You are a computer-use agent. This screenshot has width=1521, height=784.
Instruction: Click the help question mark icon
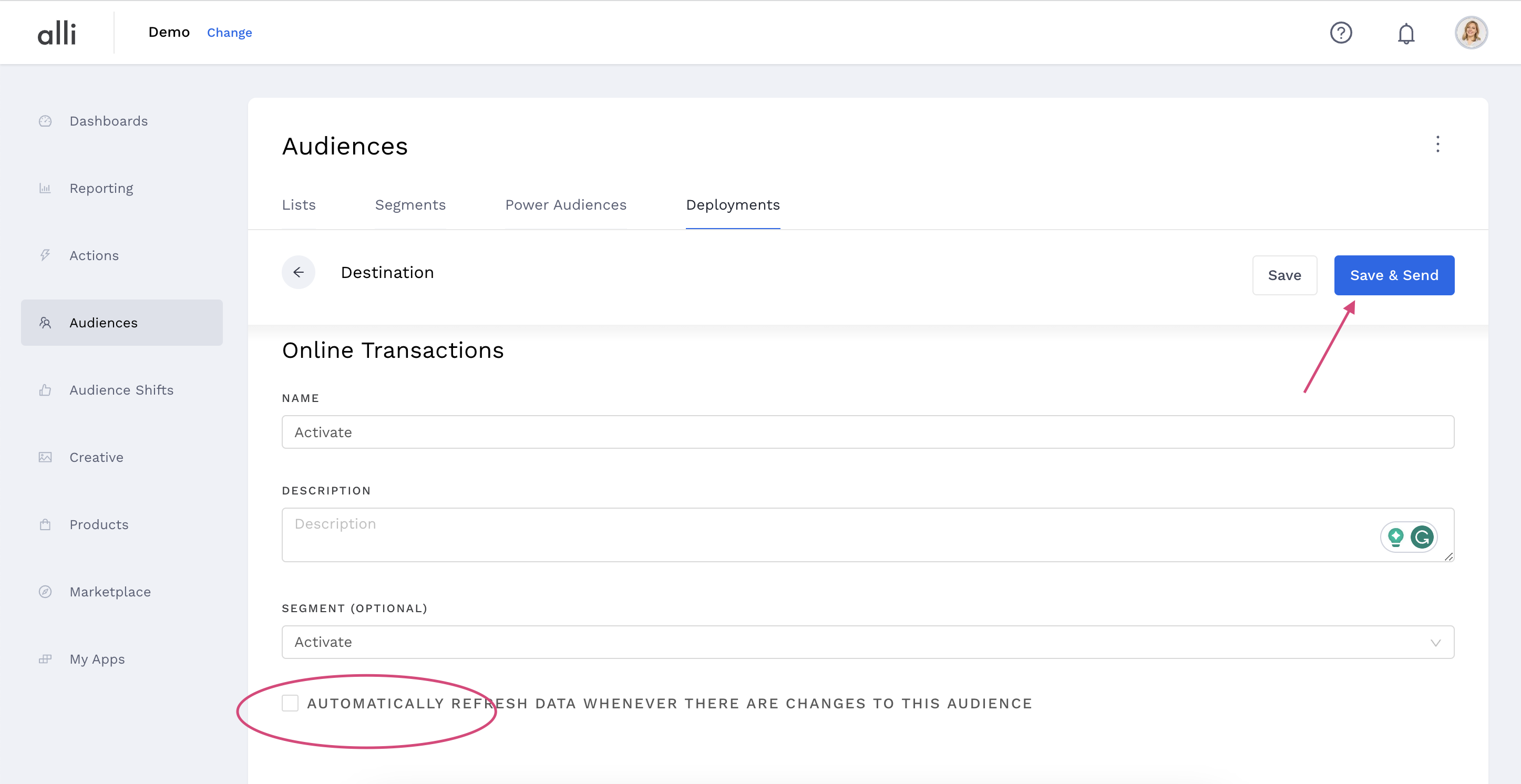click(1340, 33)
